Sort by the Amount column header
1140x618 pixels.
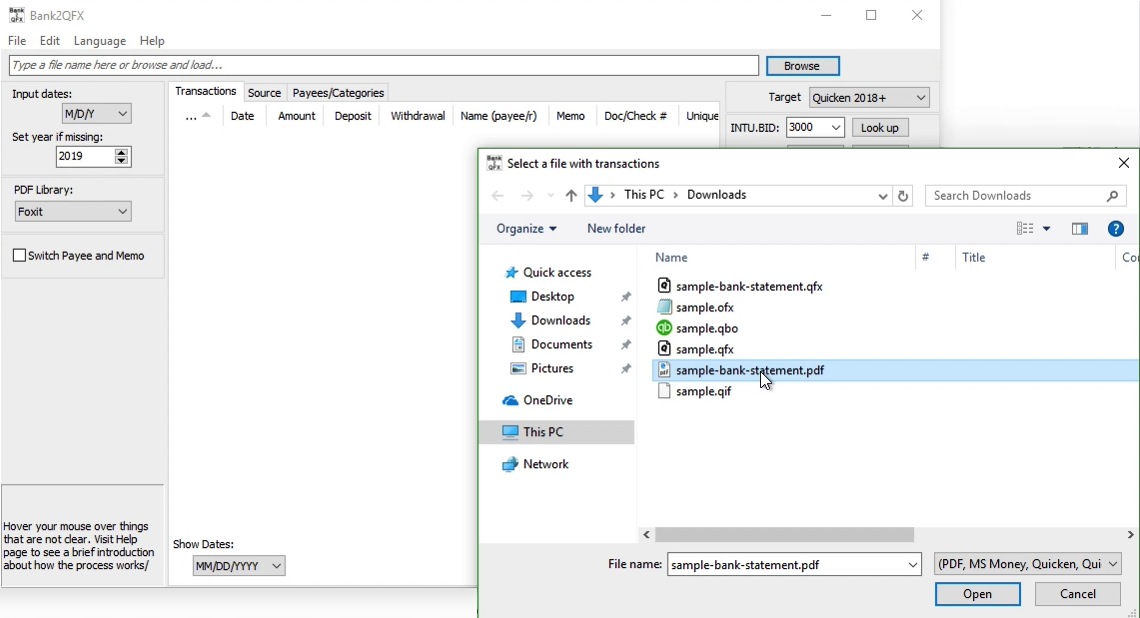pos(297,116)
